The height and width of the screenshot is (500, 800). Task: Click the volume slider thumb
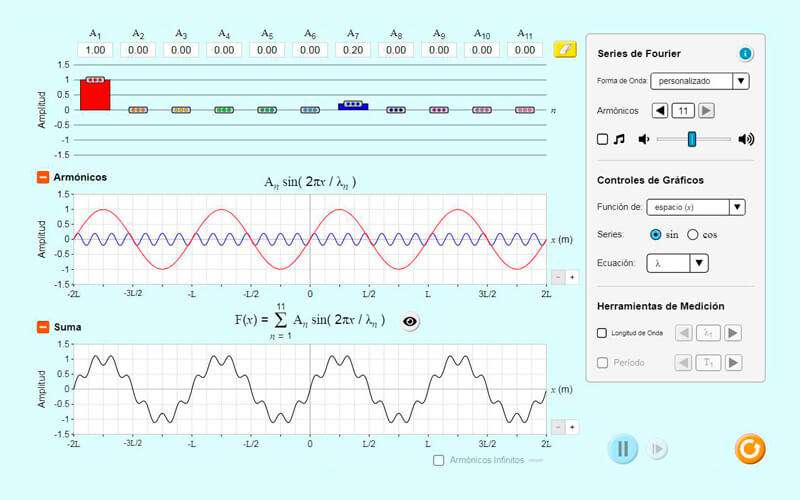point(692,139)
